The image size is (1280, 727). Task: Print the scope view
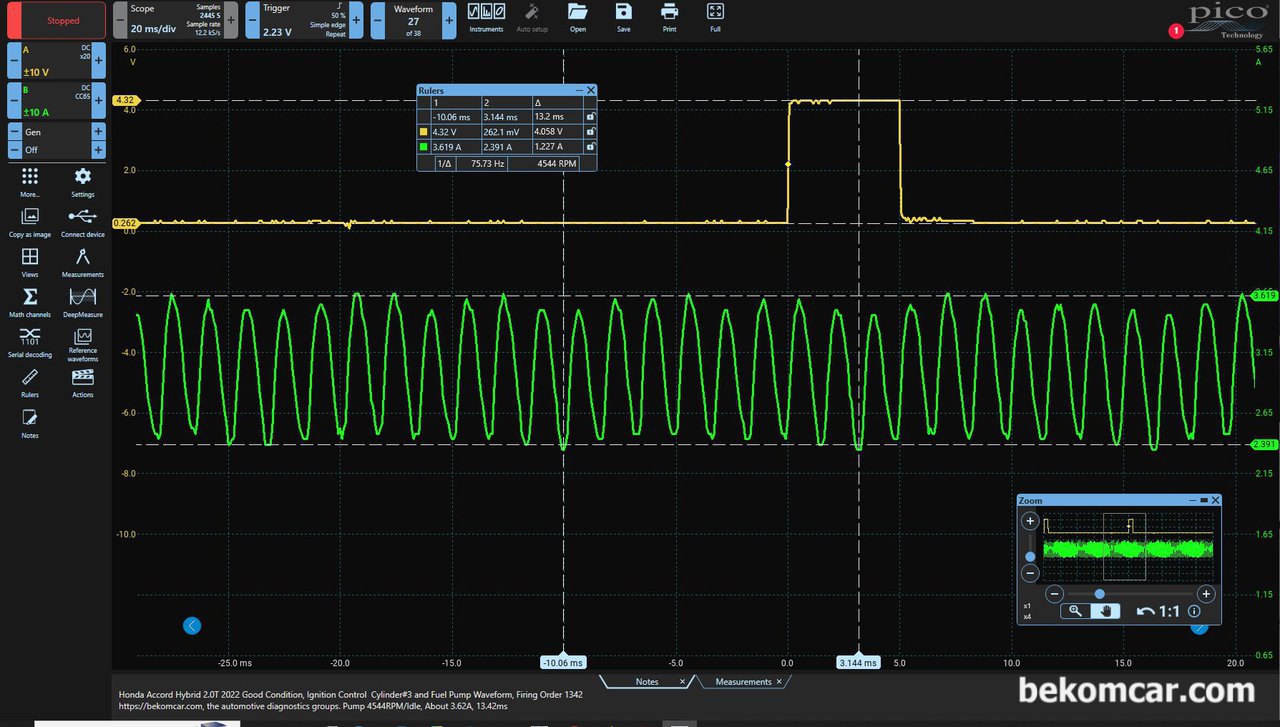(670, 18)
